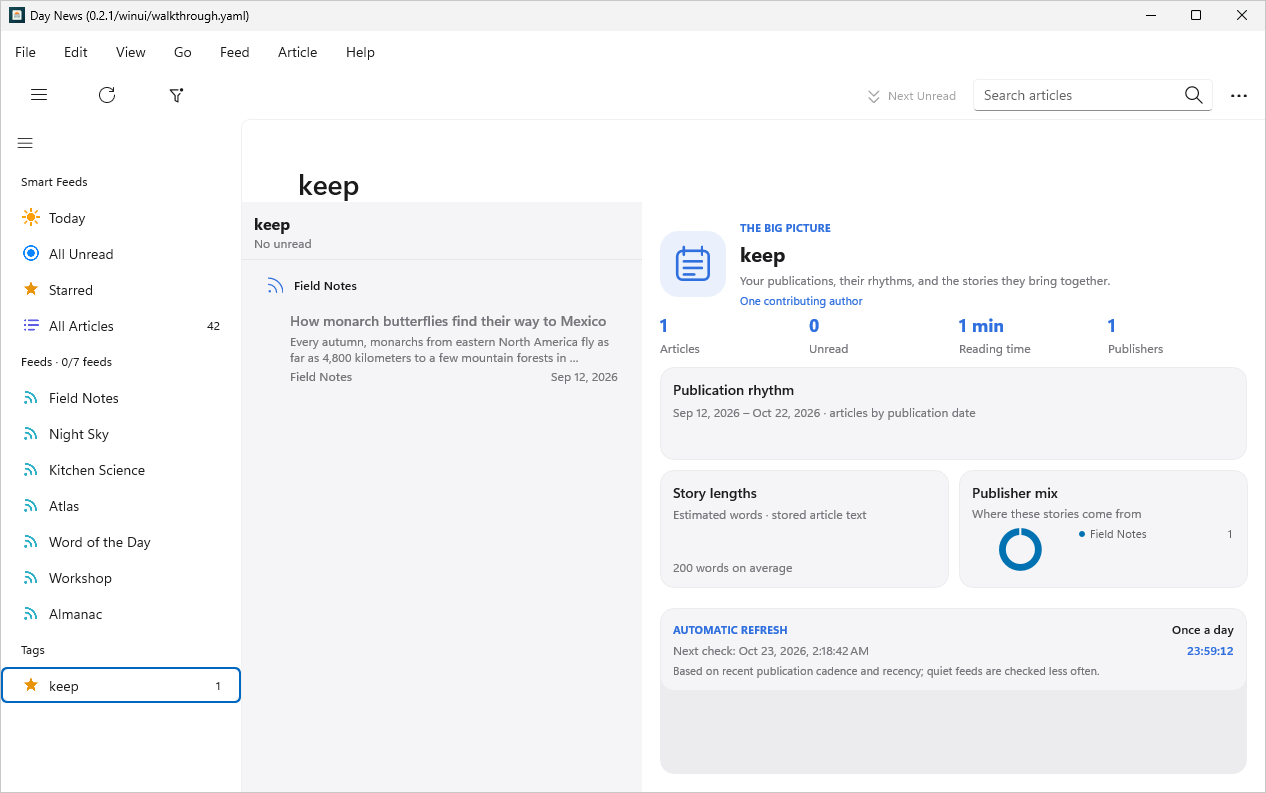This screenshot has height=793, width=1266.
Task: Click the Field Notes group header in article list
Action: tap(441, 286)
